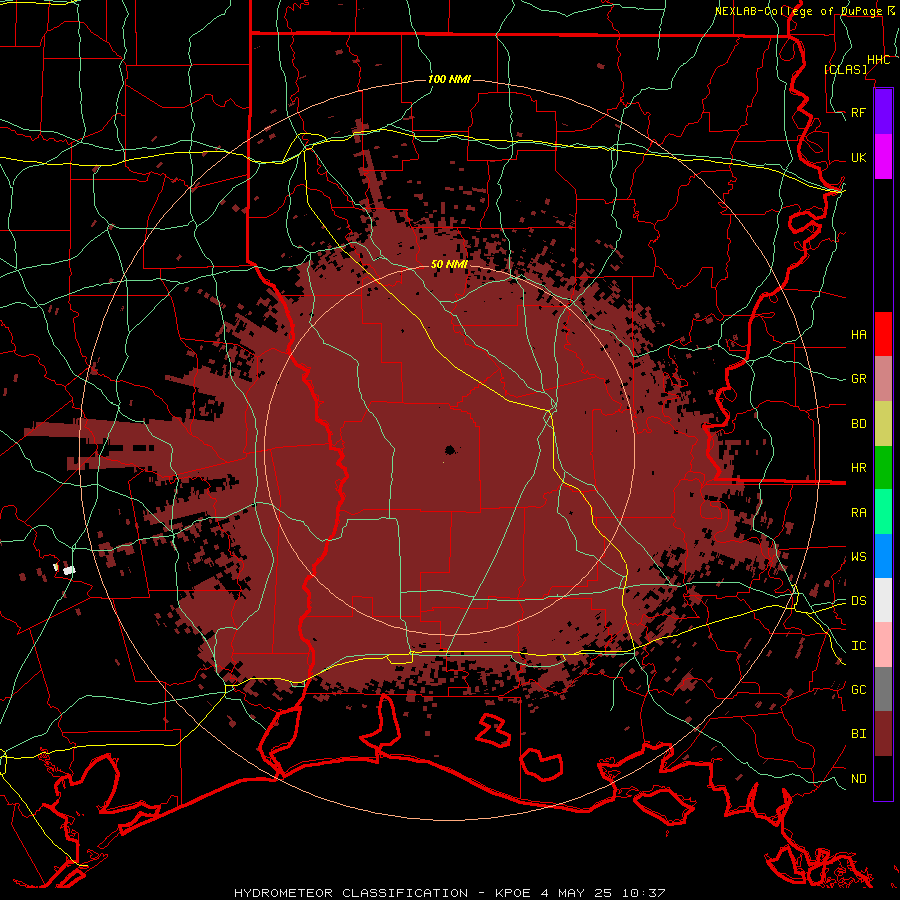Screen dimensions: 900x900
Task: Click the 'ND' legend label
Action: point(858,778)
